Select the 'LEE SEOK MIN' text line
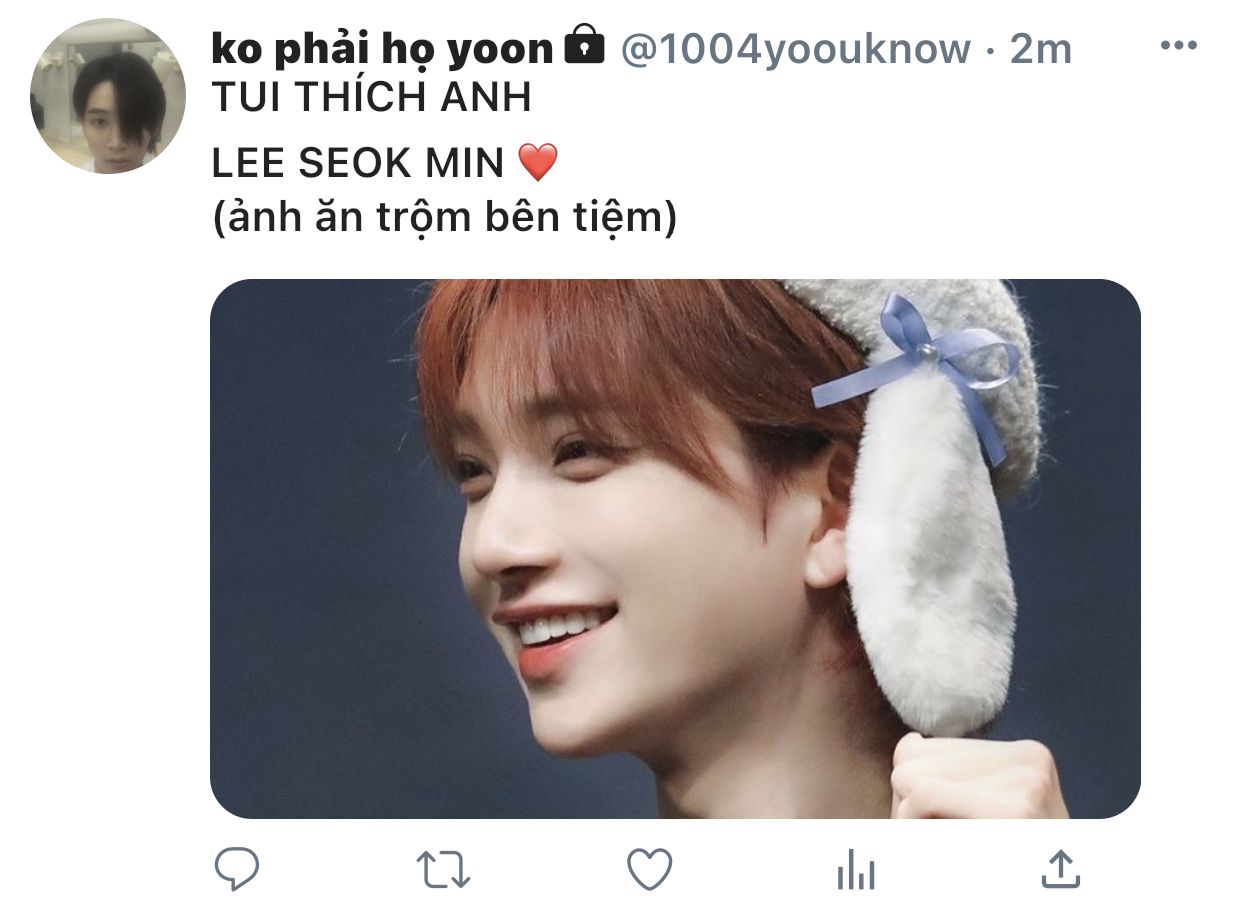 358,163
